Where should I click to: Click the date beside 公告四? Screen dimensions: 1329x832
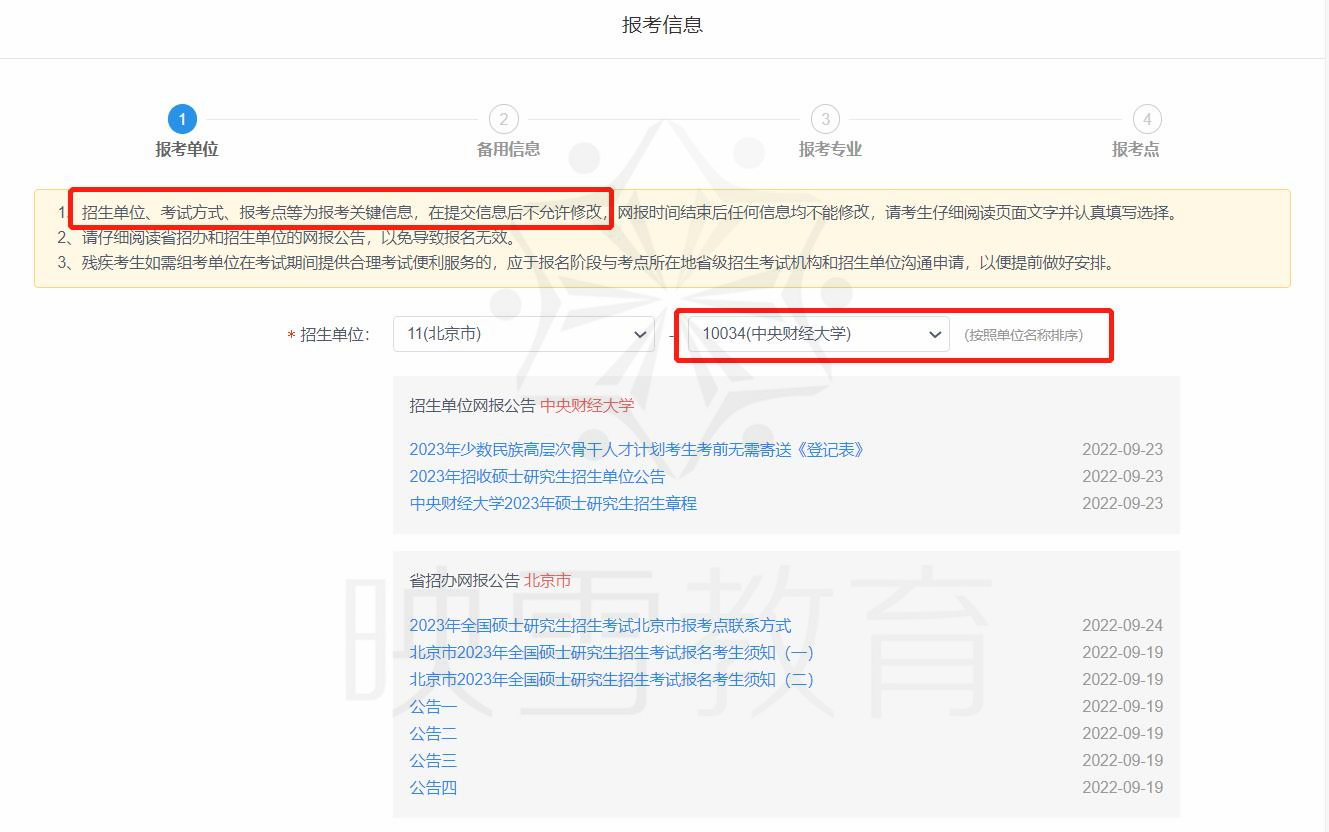coord(1123,788)
